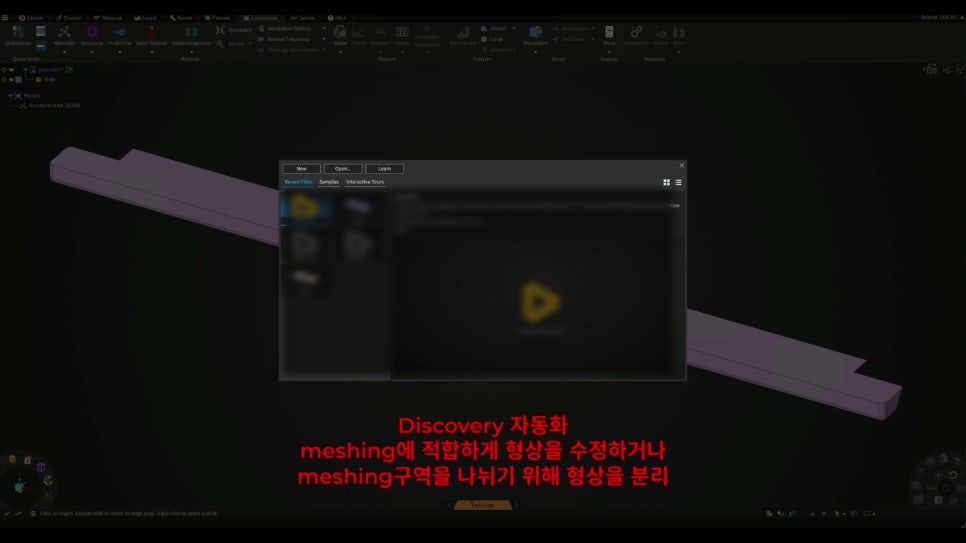Click the Open... button in the welcome dialog
Screen dimensions: 966x543
(x=343, y=168)
